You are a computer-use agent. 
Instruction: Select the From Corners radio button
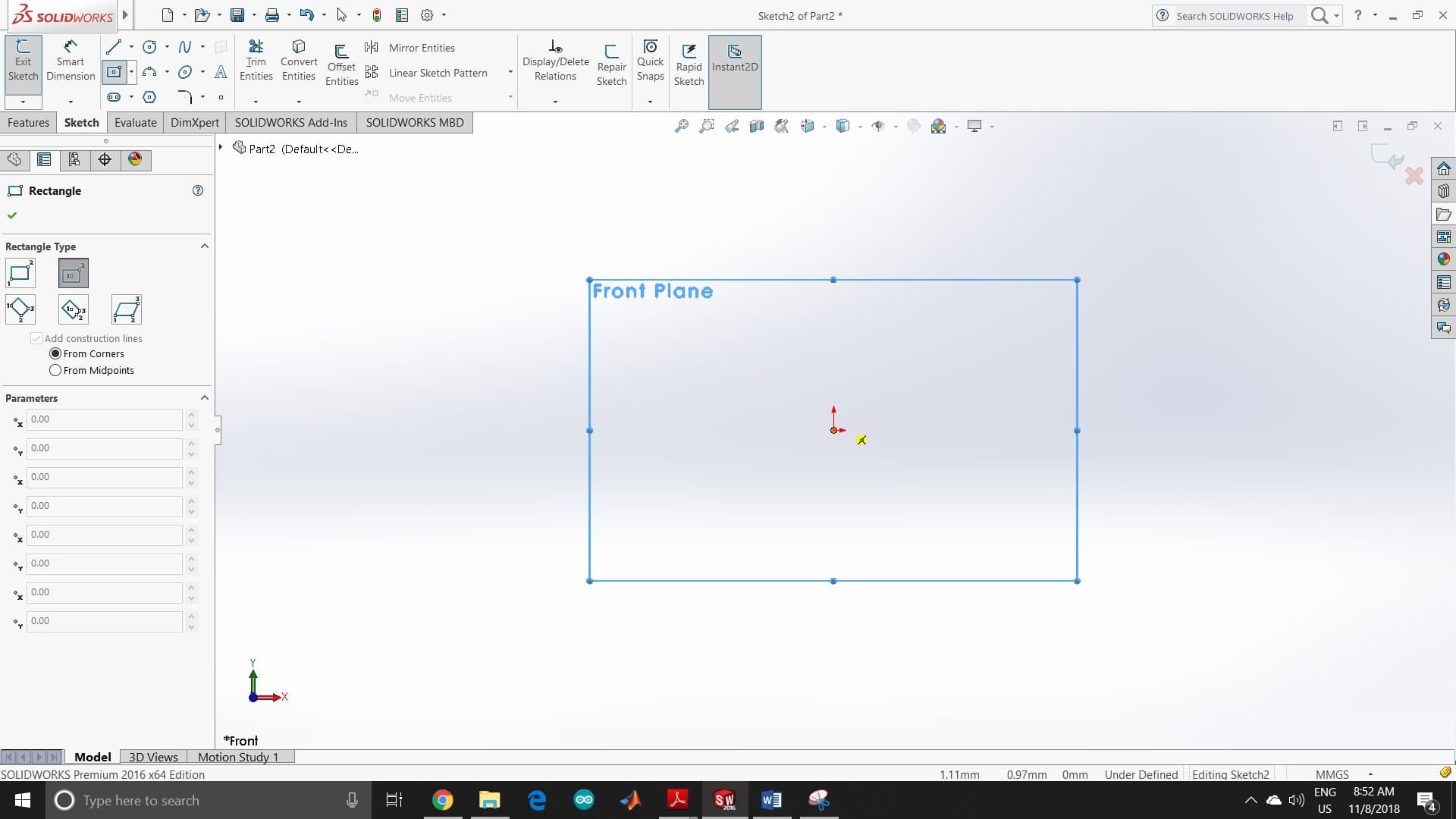[55, 354]
